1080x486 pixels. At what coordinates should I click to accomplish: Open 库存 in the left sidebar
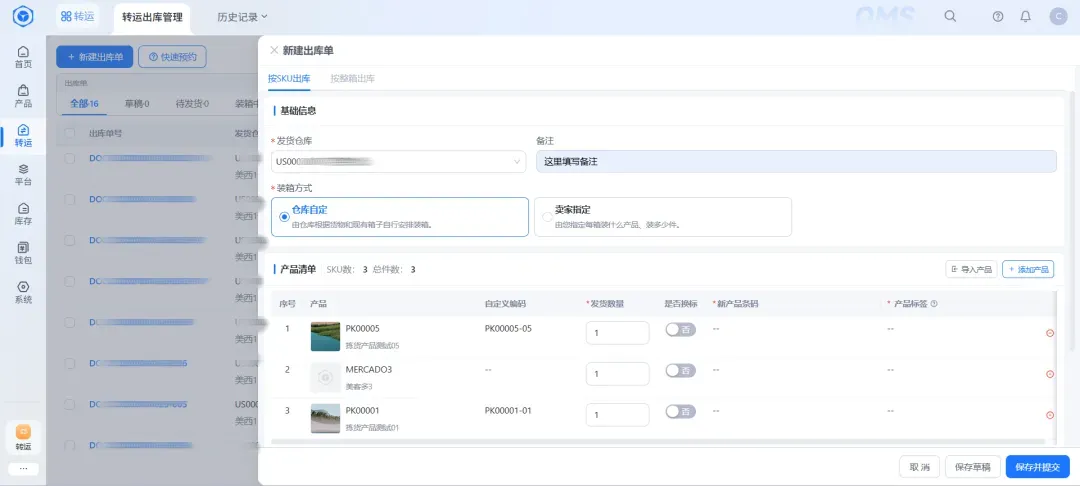23,214
